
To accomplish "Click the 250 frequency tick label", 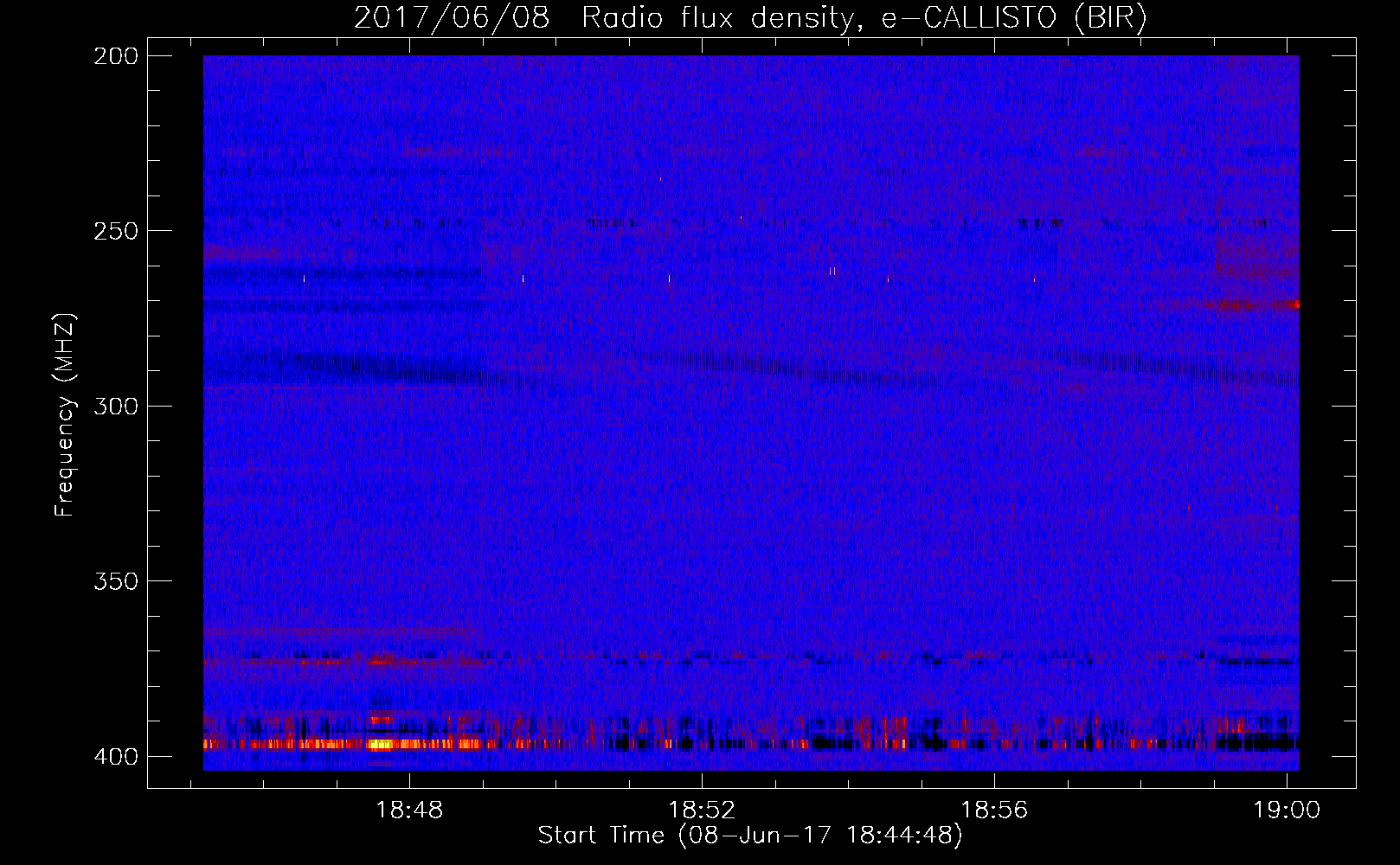I will tap(116, 231).
